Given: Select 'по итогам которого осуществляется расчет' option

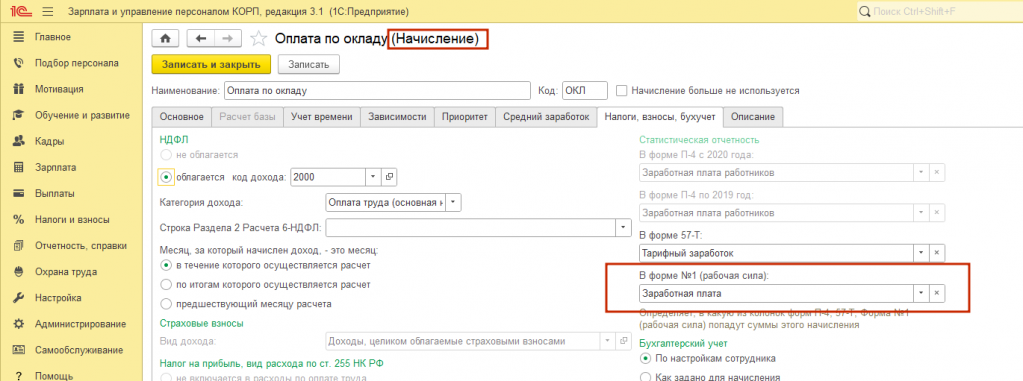Looking at the screenshot, I should tap(166, 284).
